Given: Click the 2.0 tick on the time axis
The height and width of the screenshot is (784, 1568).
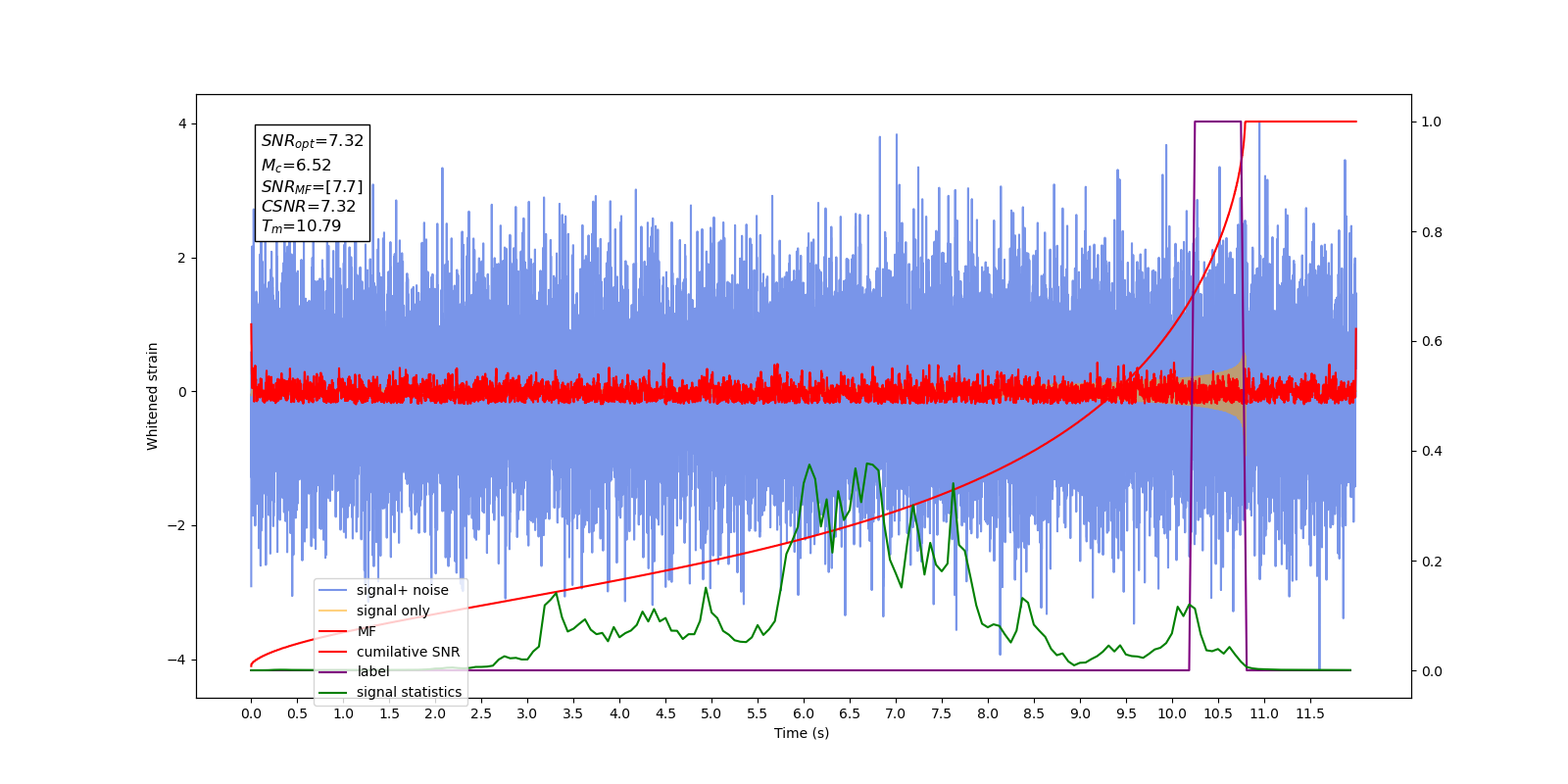Looking at the screenshot, I should (435, 713).
